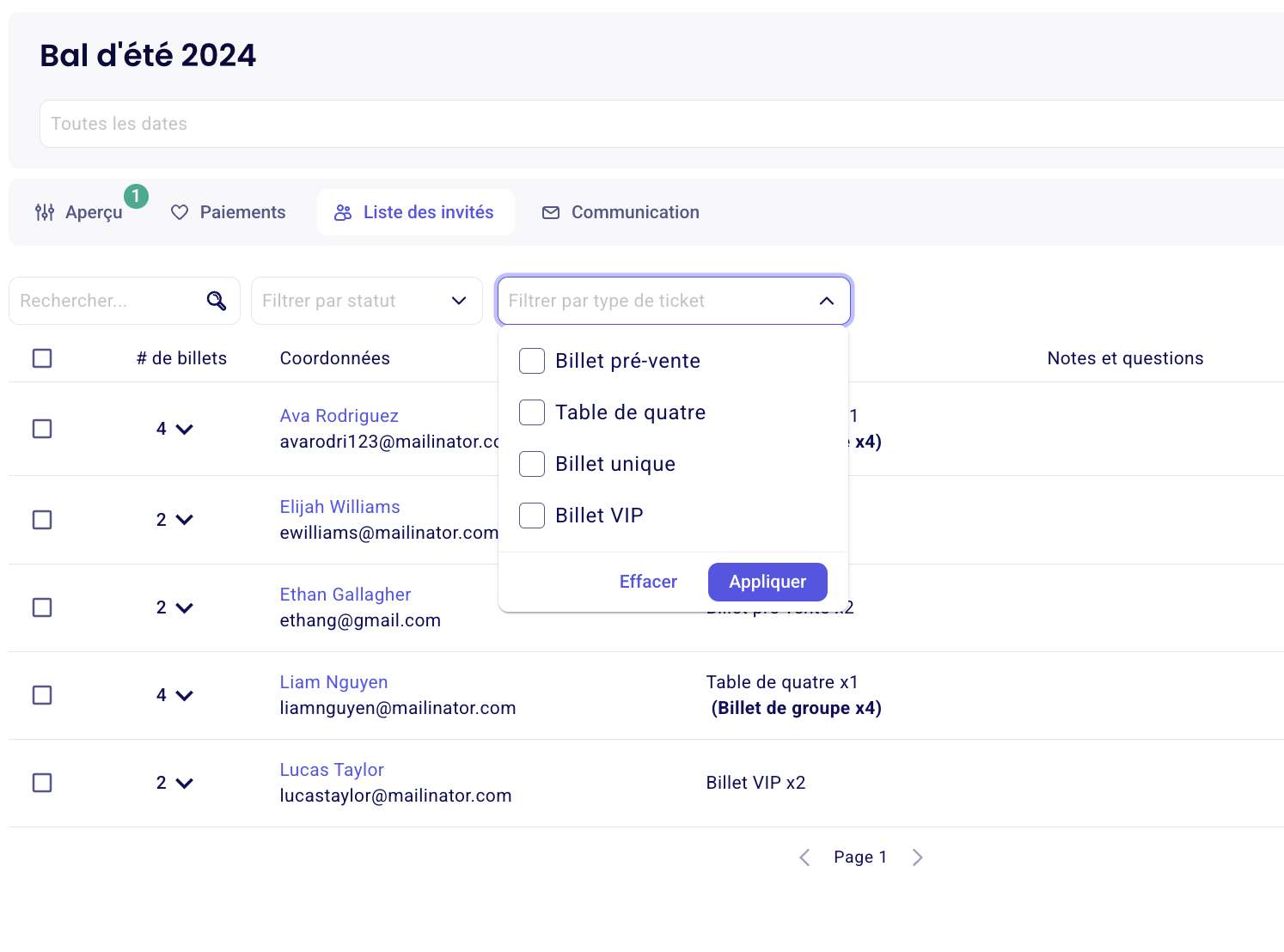Go to the previous page arrow
This screenshot has width=1284, height=952.
pyautogui.click(x=804, y=857)
